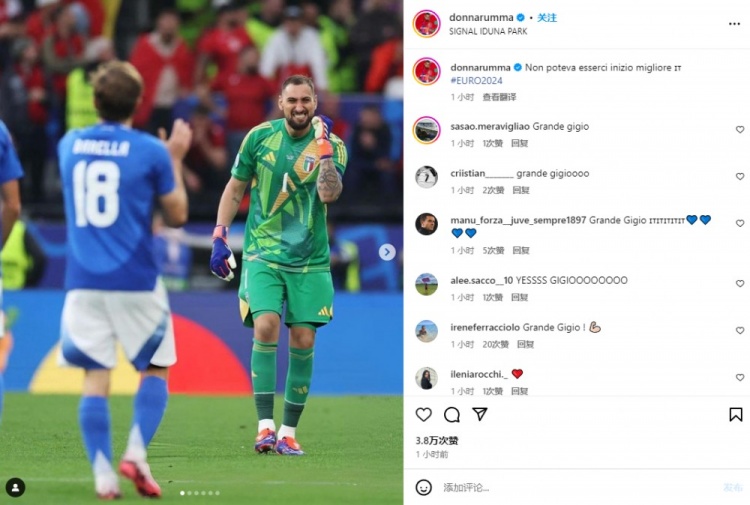Like ireneferracciolo's comment
Image resolution: width=750 pixels, height=505 pixels.
pos(740,330)
